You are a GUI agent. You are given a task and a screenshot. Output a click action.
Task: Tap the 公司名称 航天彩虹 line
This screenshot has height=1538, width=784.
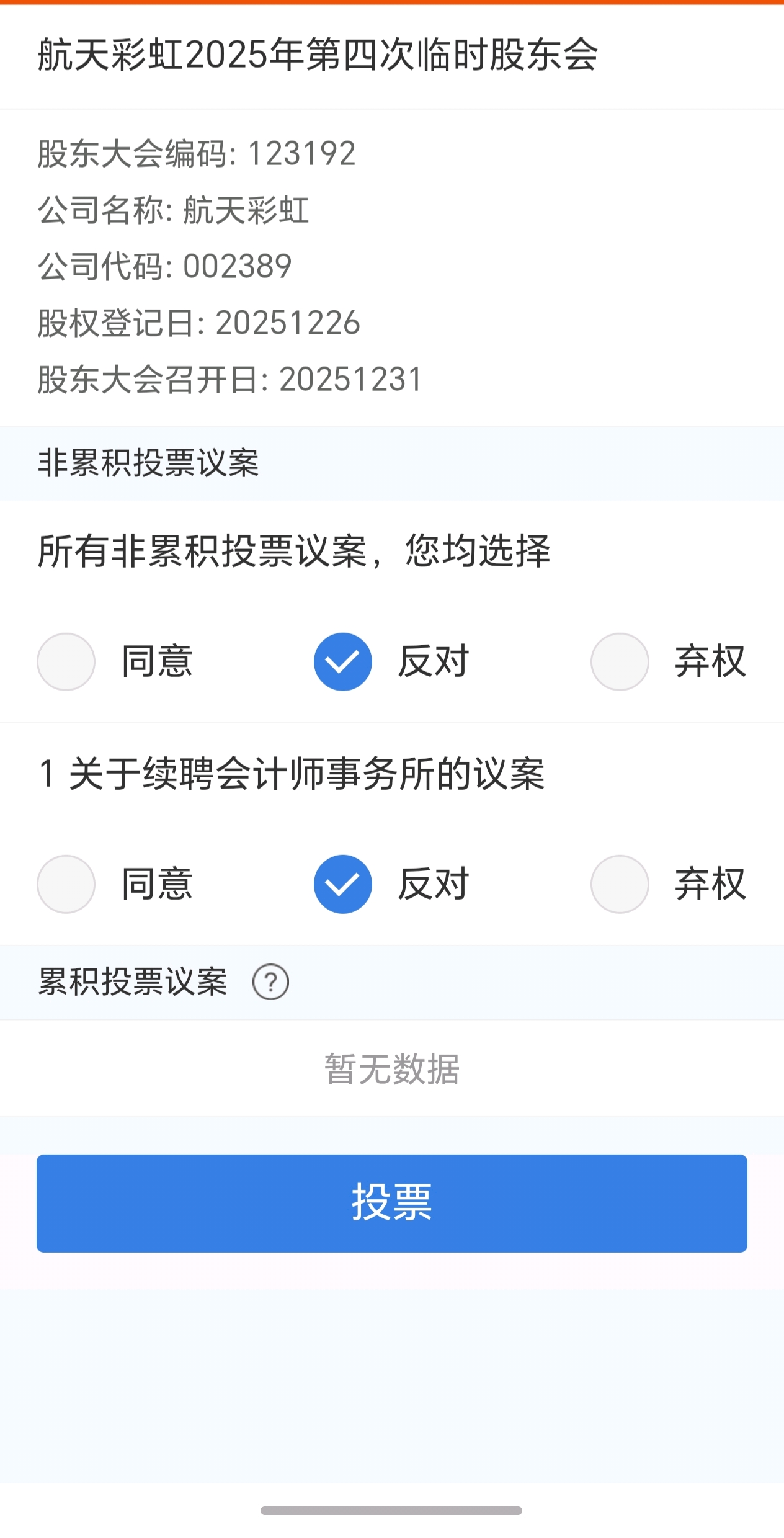[x=173, y=210]
